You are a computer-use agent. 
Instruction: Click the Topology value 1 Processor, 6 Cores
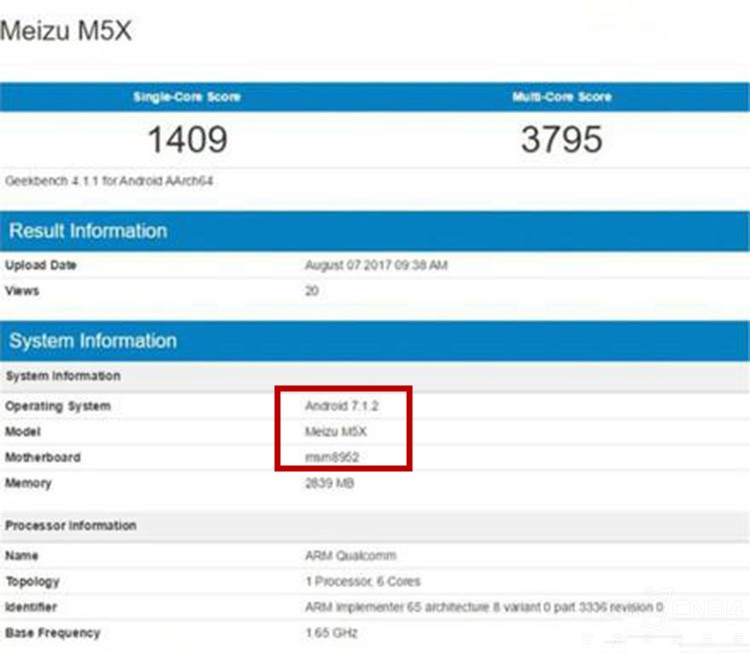click(363, 581)
